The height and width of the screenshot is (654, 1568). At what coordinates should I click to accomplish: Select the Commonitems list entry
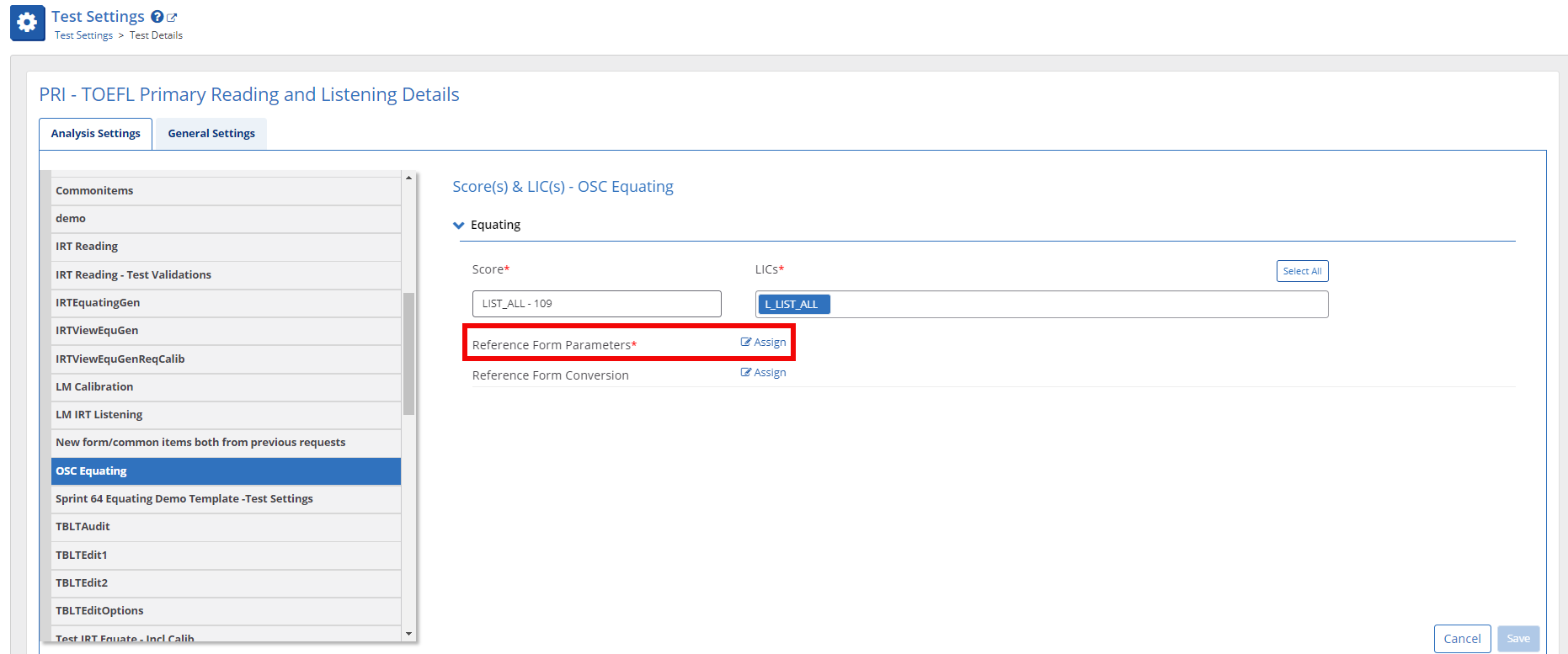click(x=226, y=191)
